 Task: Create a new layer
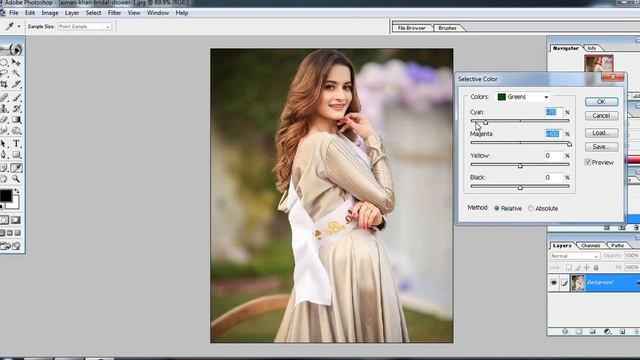click(622, 331)
